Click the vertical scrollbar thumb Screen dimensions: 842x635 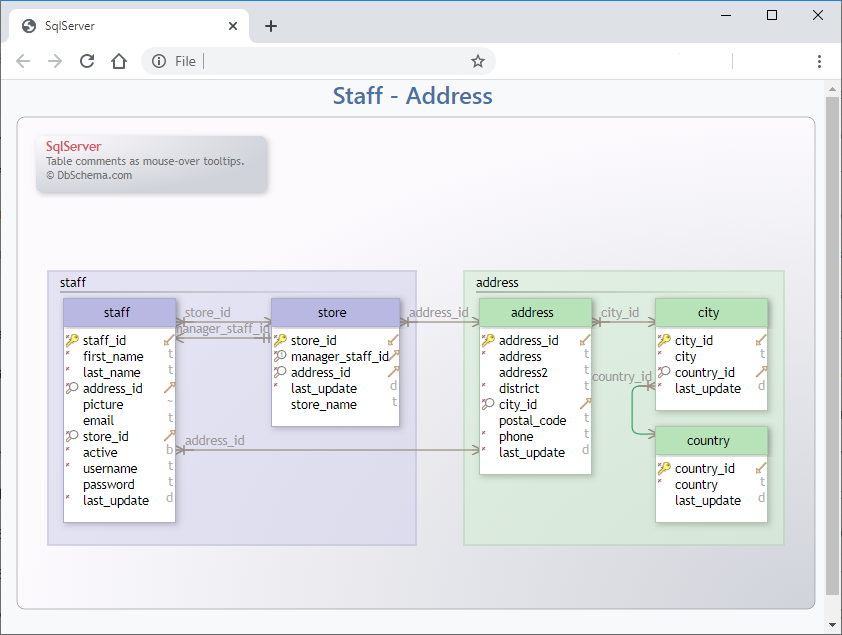pyautogui.click(x=832, y=345)
